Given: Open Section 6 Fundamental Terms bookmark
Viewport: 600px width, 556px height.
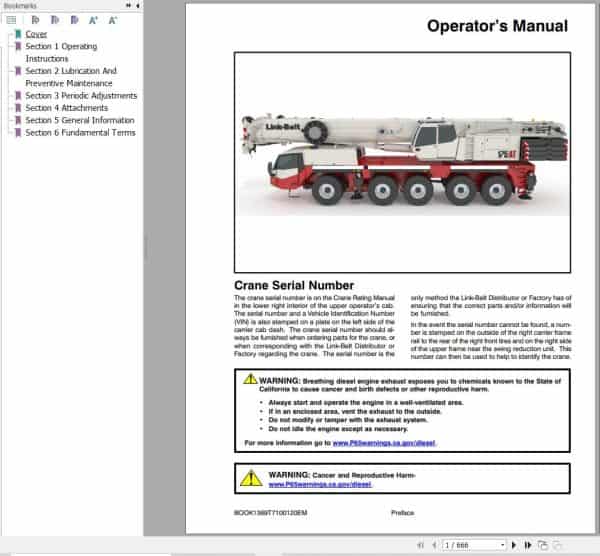Looking at the screenshot, I should (x=80, y=132).
